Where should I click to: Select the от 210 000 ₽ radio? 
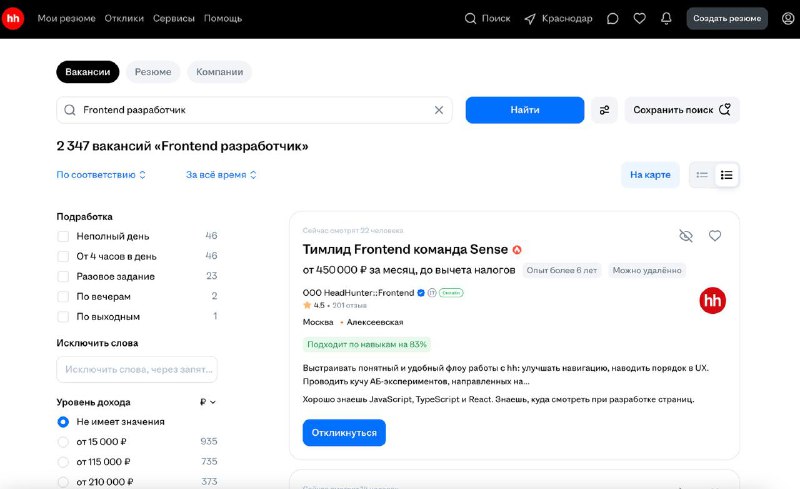click(x=63, y=482)
